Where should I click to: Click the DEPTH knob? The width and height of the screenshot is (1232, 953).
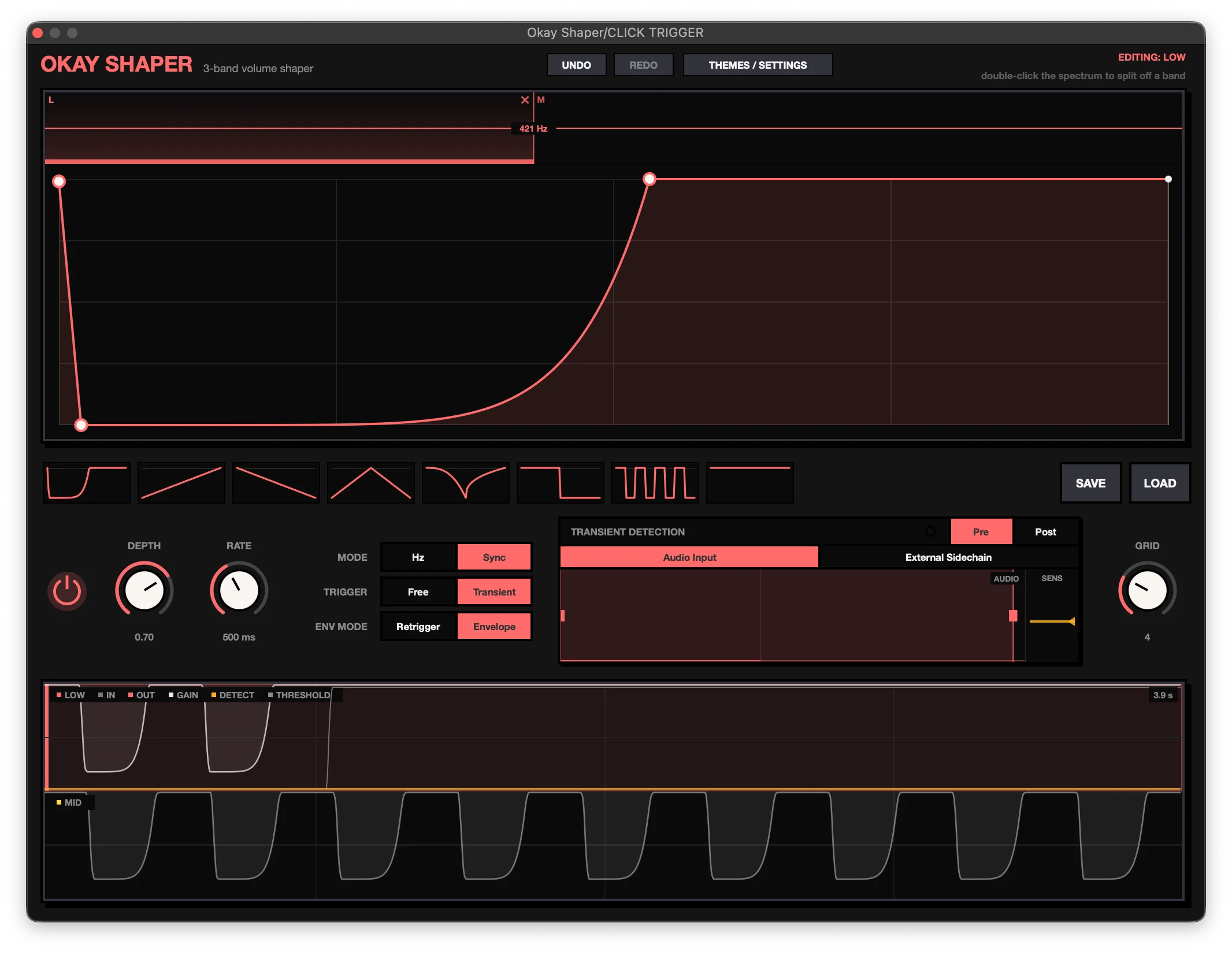pos(144,590)
